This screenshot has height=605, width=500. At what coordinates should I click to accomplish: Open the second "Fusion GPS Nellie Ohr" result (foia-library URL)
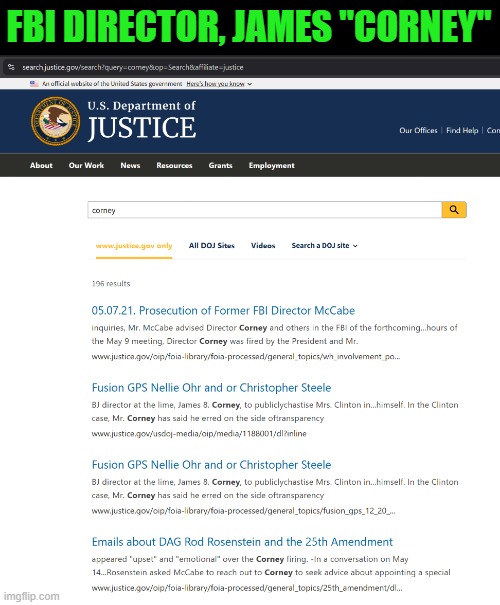[x=211, y=465]
